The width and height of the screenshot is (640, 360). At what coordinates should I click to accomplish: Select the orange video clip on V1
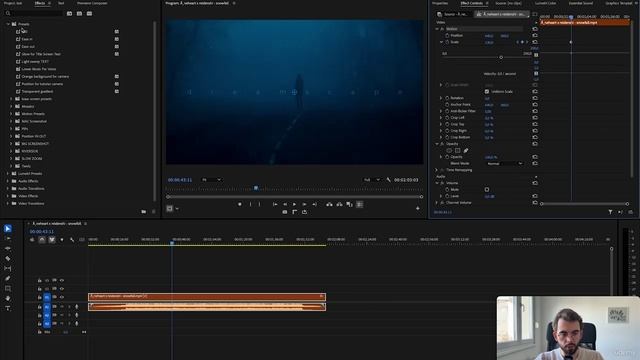[207, 297]
